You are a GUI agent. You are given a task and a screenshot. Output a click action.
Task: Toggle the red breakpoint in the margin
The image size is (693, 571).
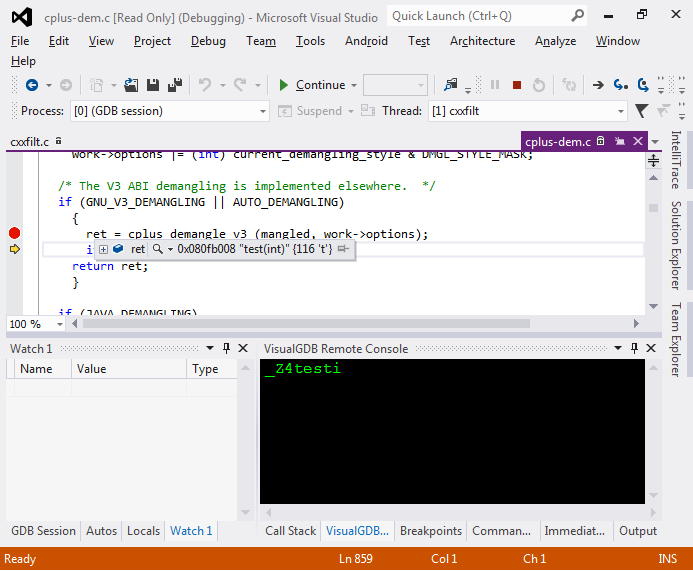pyautogui.click(x=14, y=233)
